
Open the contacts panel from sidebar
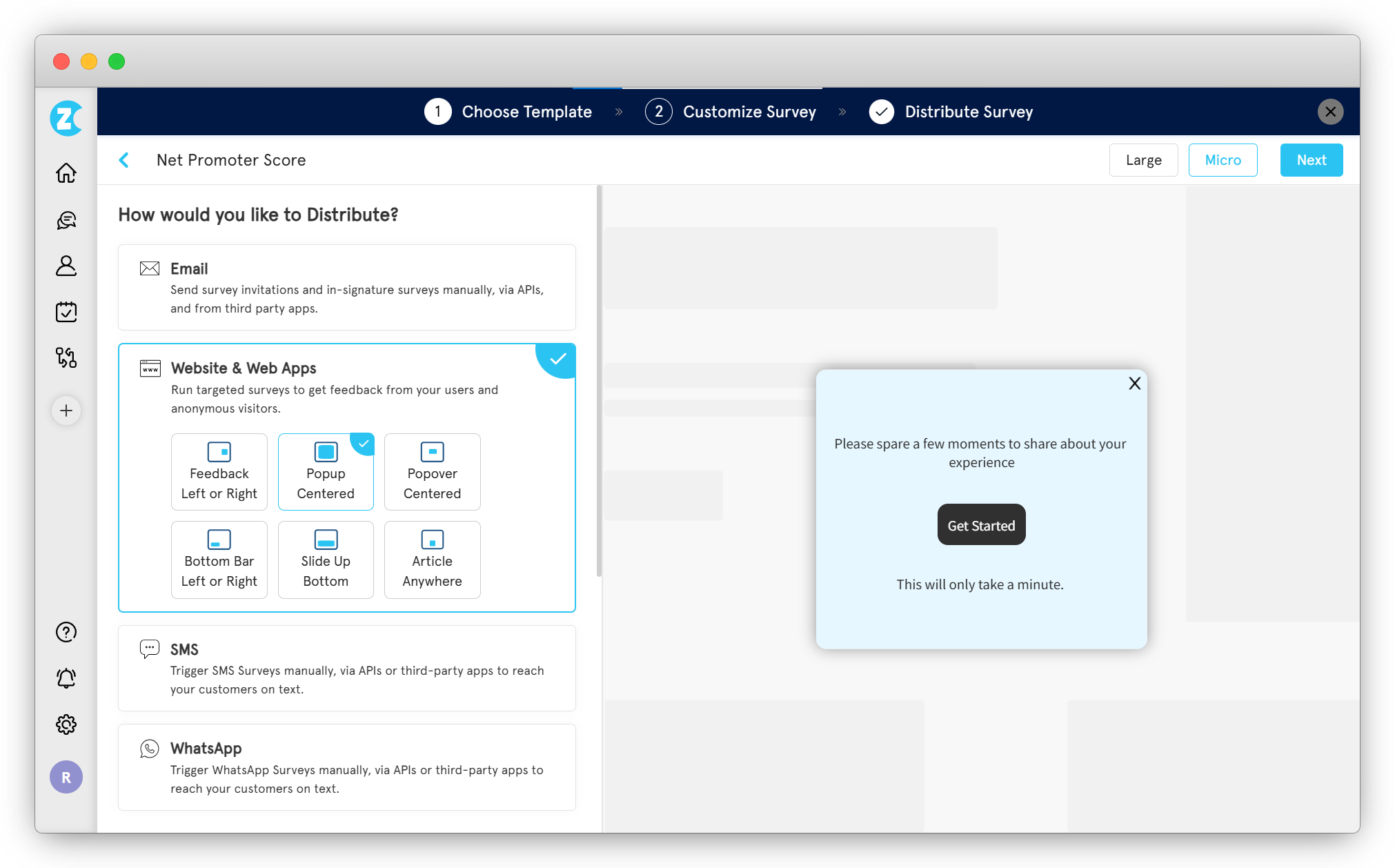click(66, 266)
